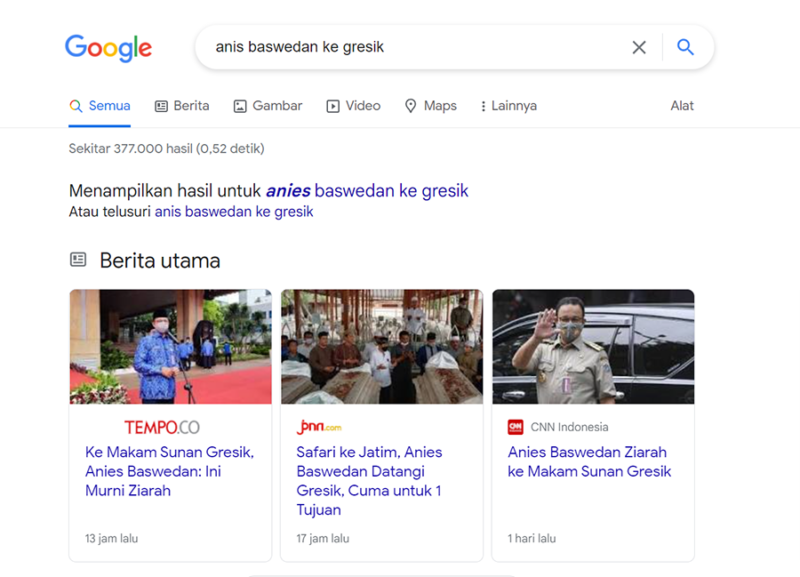Screen dimensions: 800x577
Task: Open Tempo photo of man in blue batik
Action: point(170,347)
